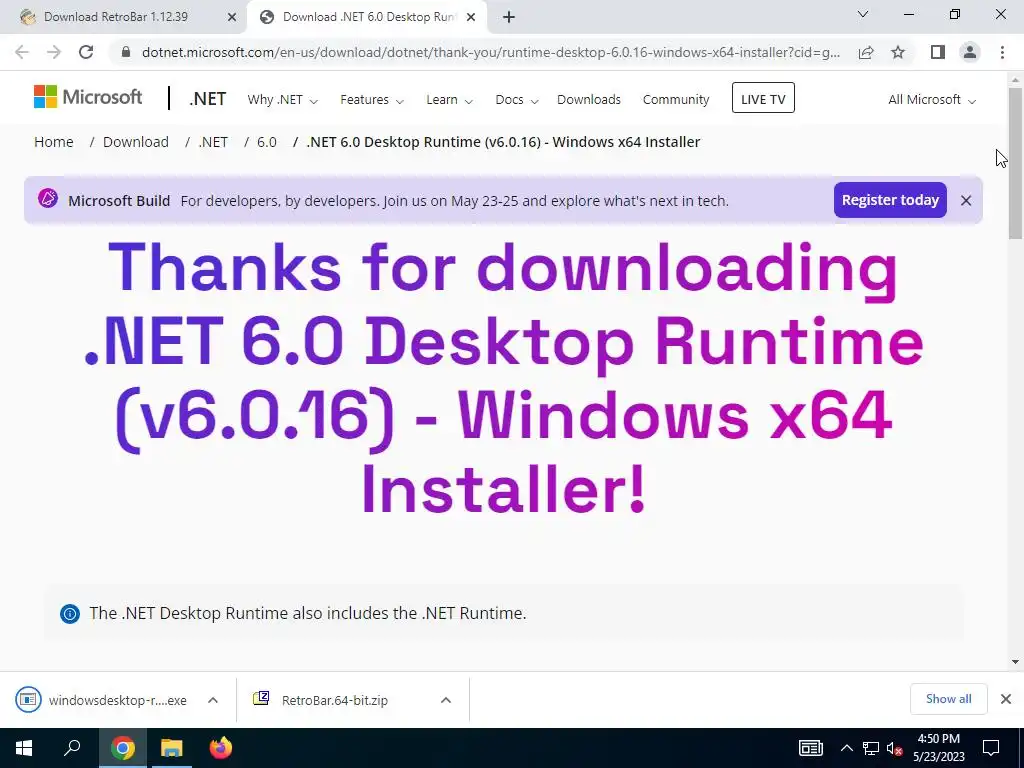Screen dimensions: 1024x768
Task: Share this page via the share icon
Action: coord(866,52)
